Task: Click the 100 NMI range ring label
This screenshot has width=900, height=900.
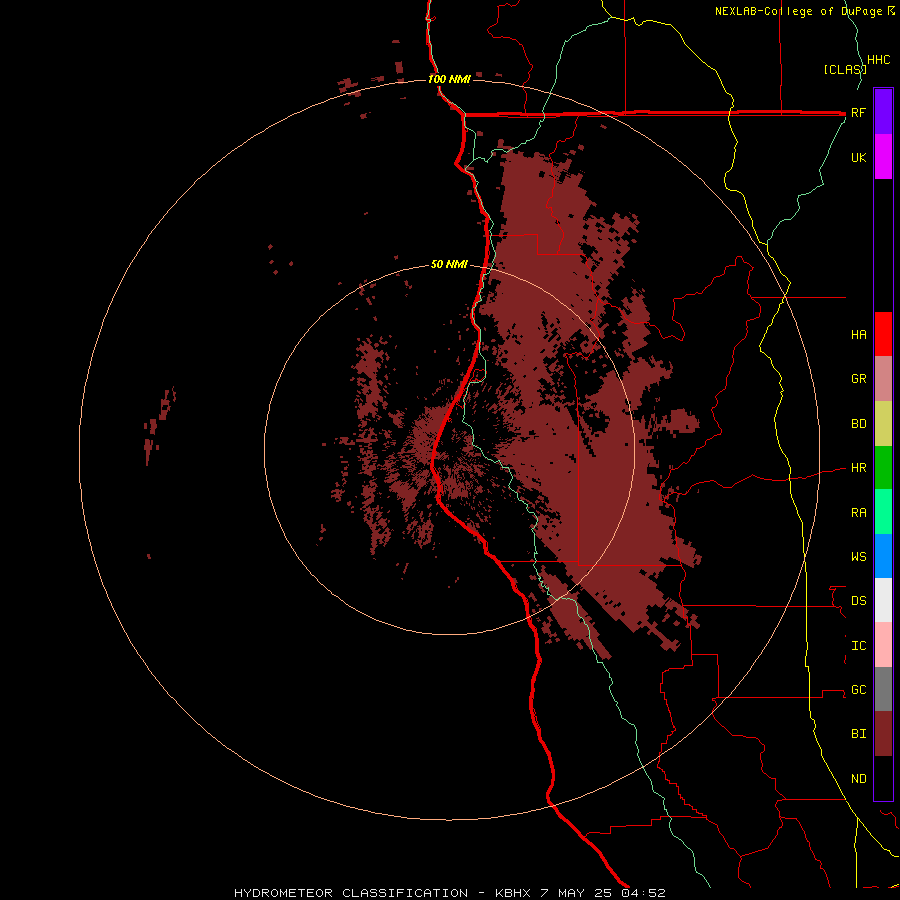Action: [x=449, y=79]
